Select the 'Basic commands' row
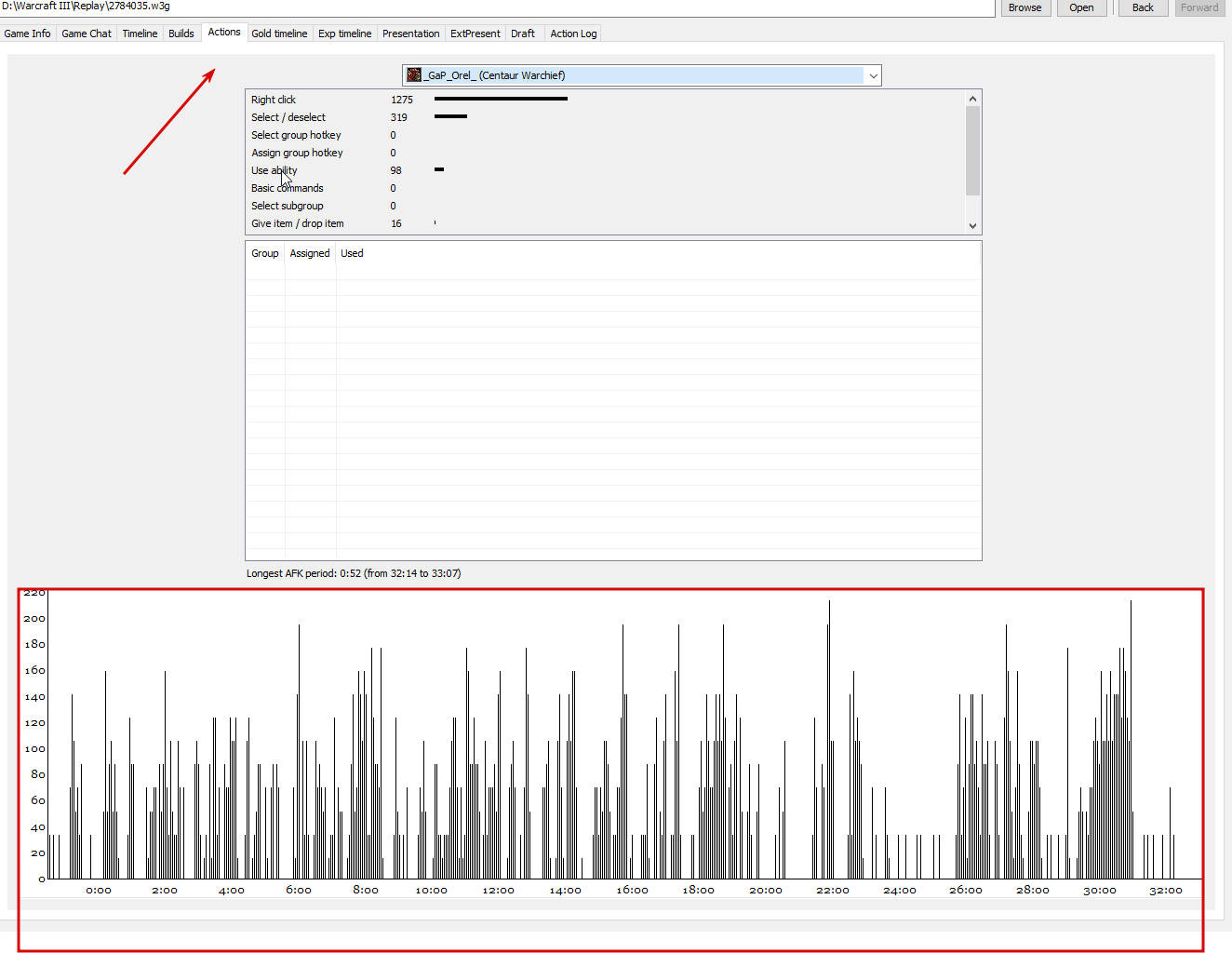 point(606,188)
